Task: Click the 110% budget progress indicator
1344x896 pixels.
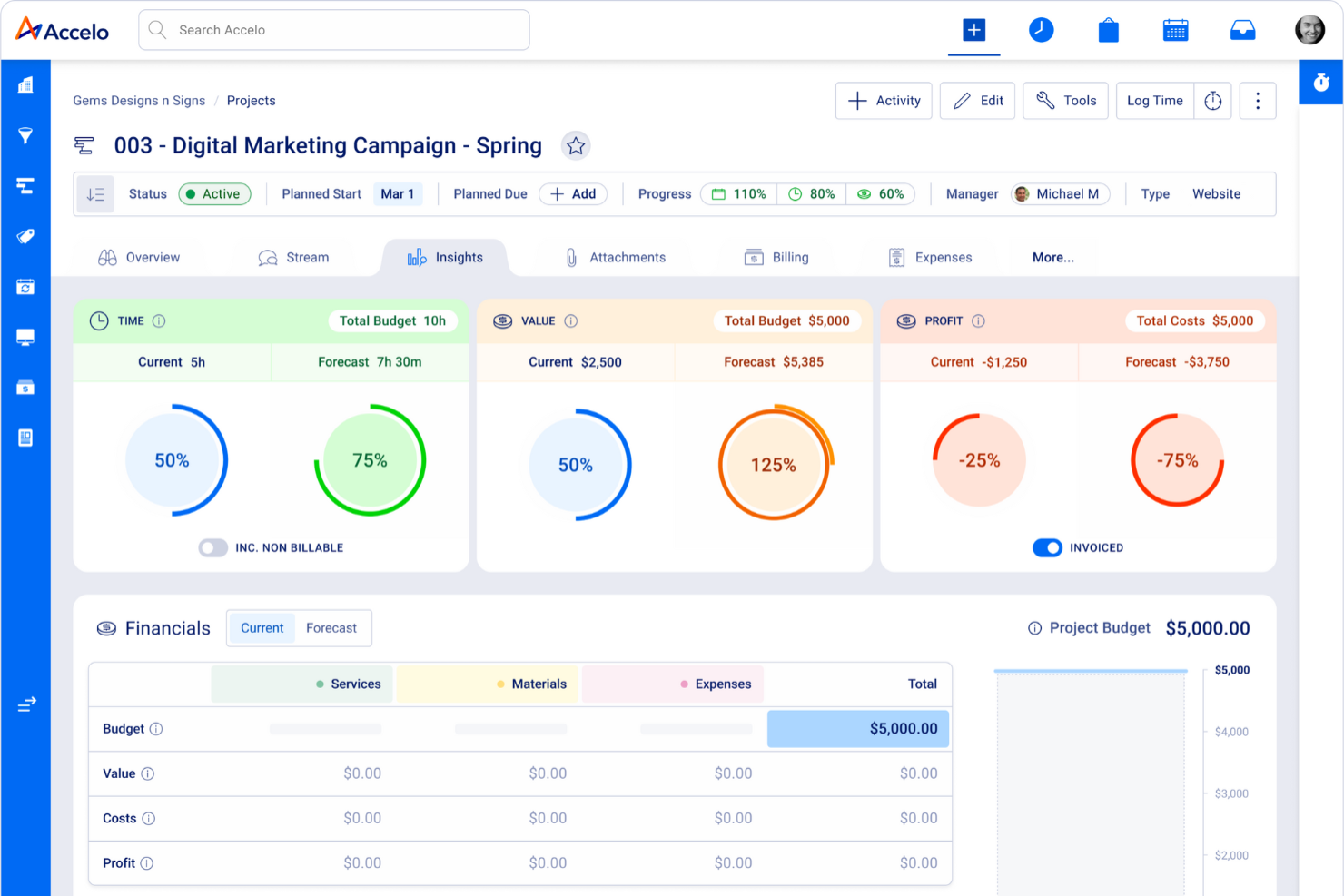Action: (x=738, y=194)
